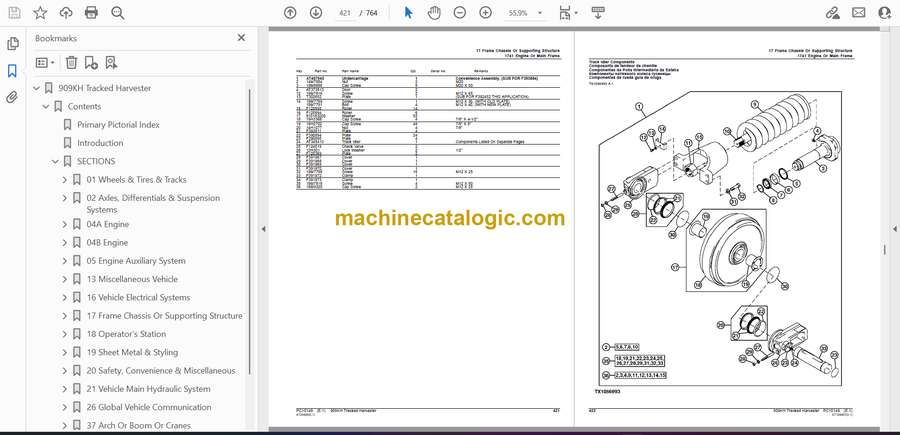Open the bookmark options menu dropdown
Viewport: 900px width, 435px height.
(45, 63)
